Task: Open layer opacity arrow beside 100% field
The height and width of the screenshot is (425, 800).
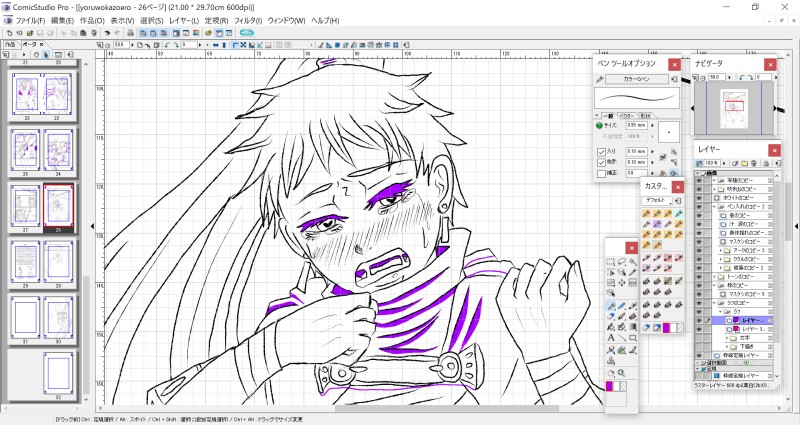Action: pos(724,163)
